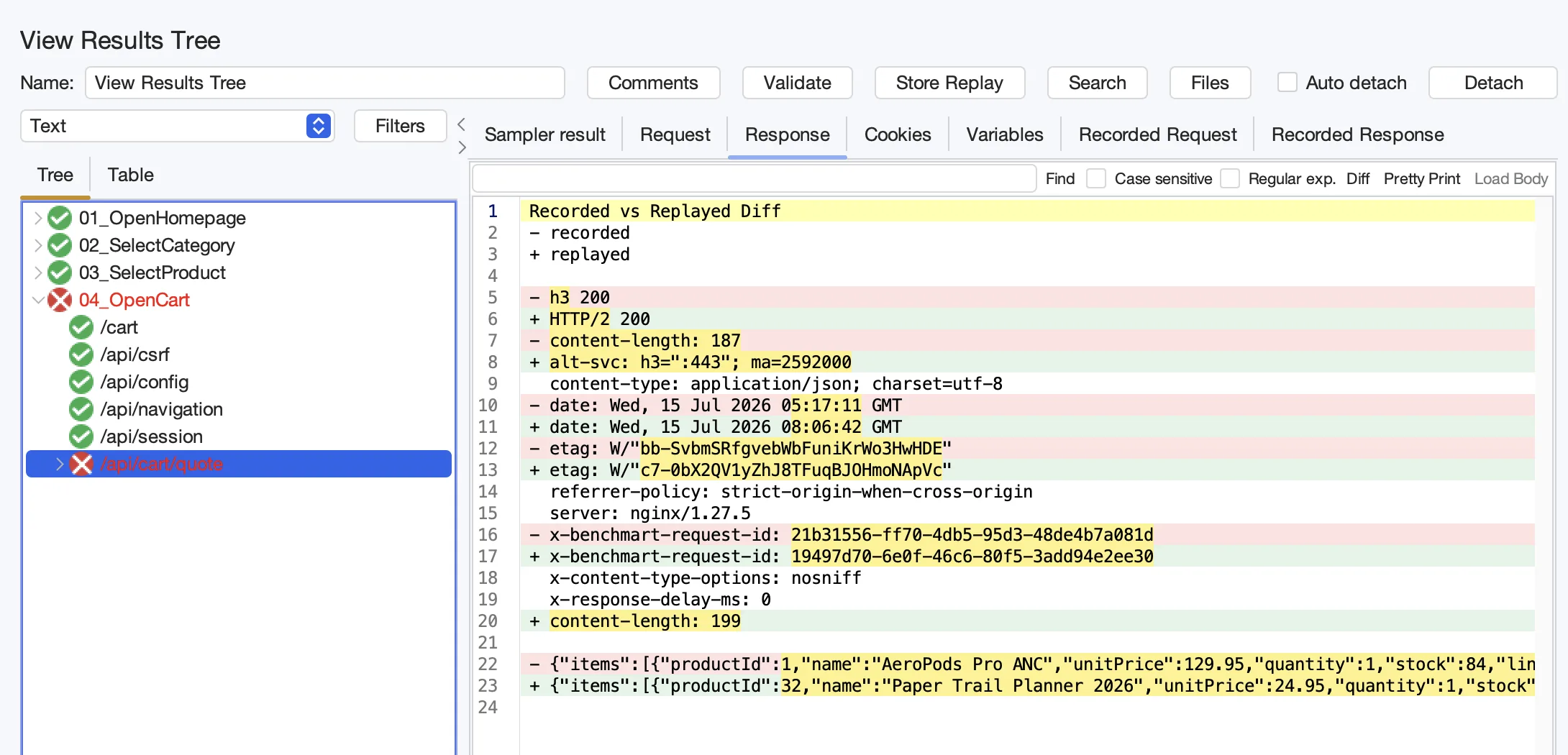Click the Detach button
The image size is (1568, 755).
tap(1493, 83)
